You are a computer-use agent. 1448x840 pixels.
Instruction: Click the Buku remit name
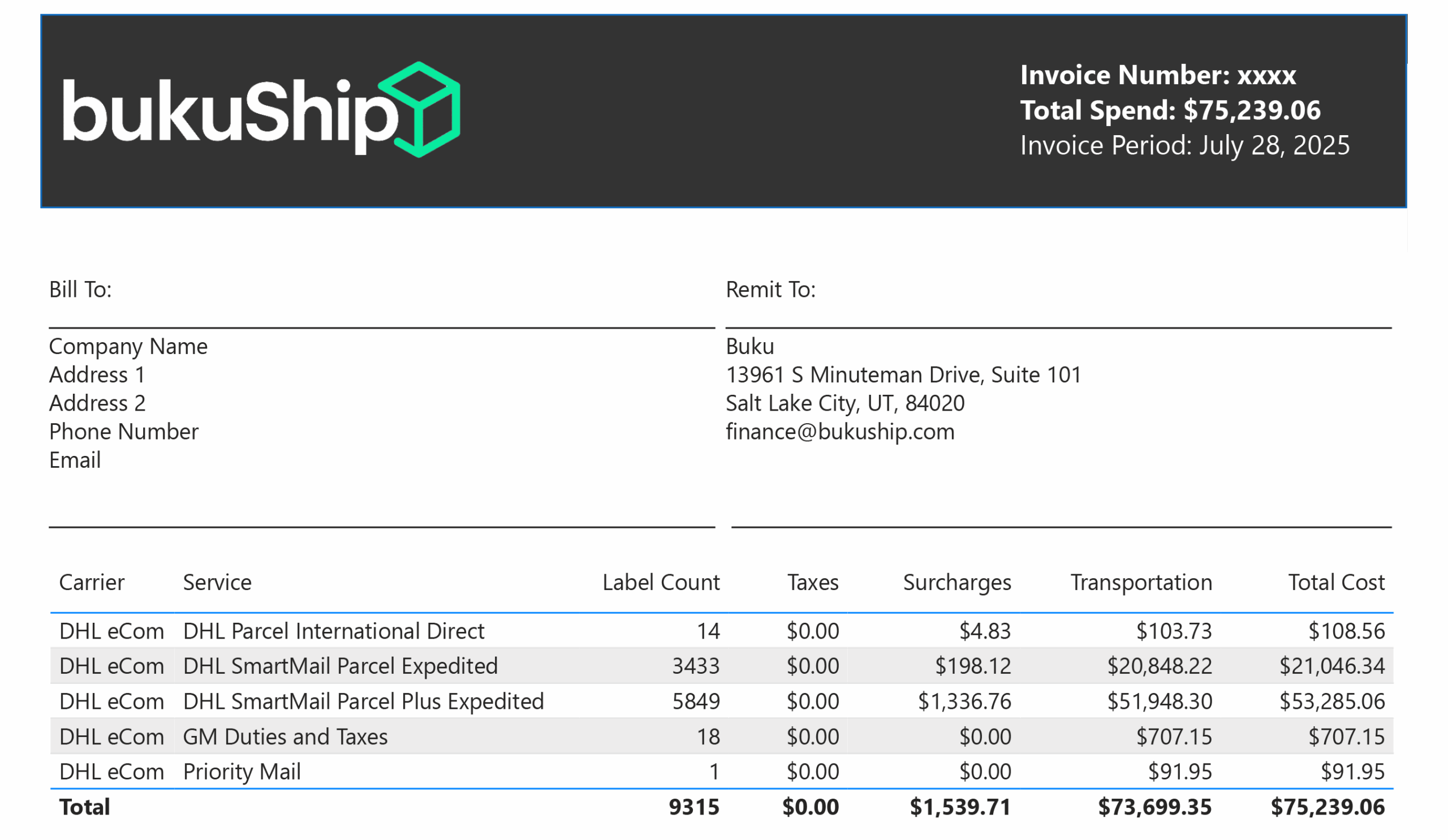pyautogui.click(x=750, y=346)
